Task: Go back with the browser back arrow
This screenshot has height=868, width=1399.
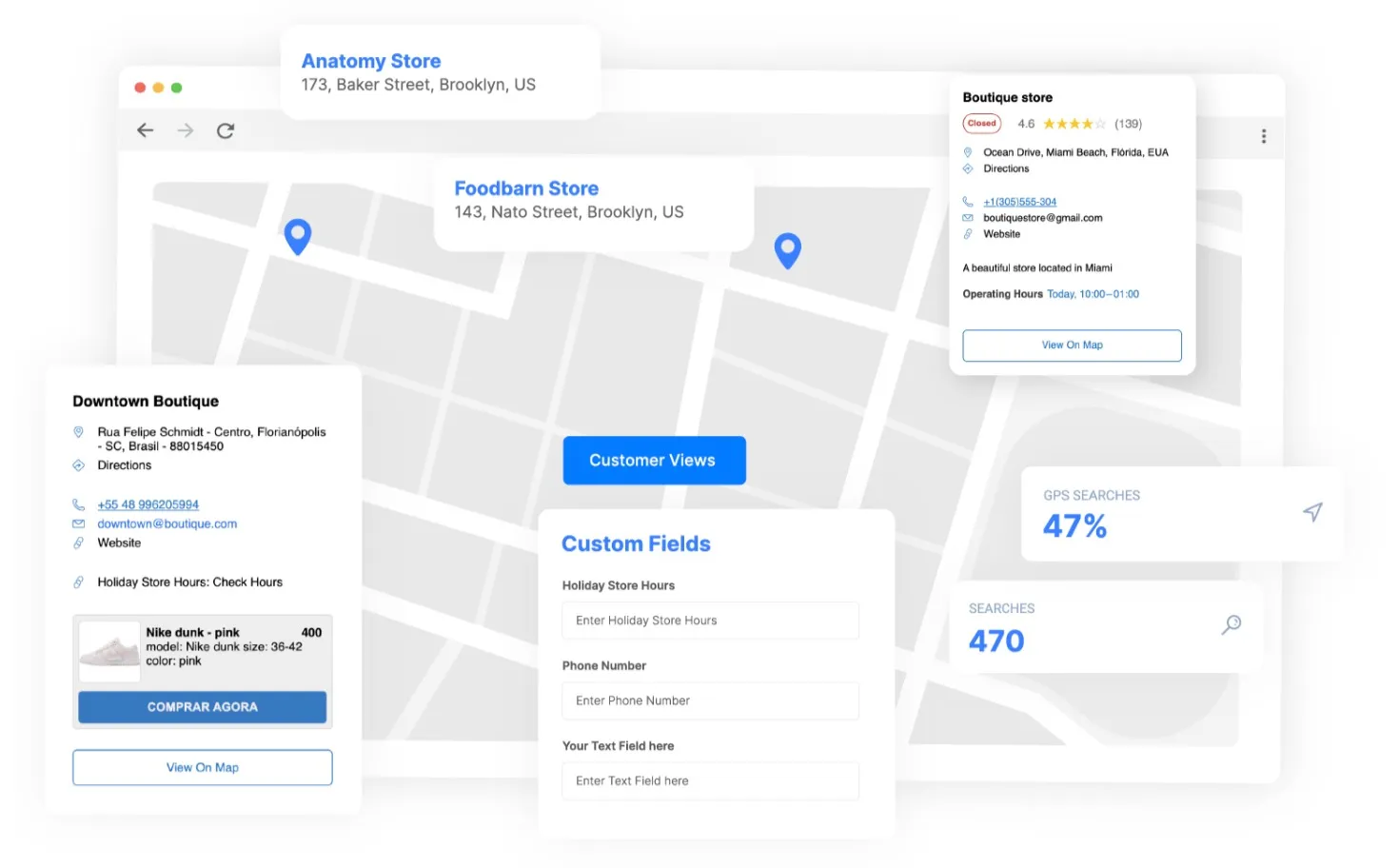Action: [x=145, y=130]
